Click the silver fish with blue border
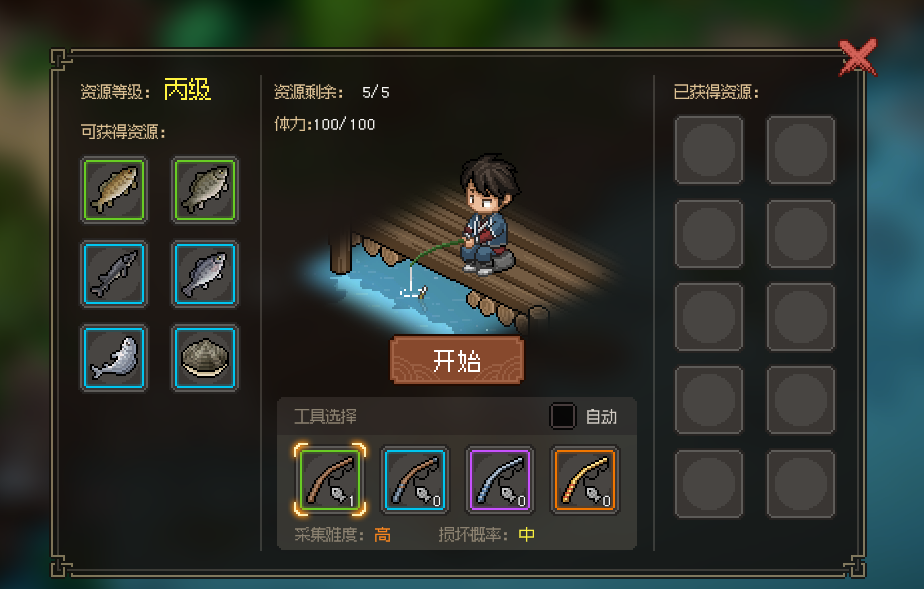 (x=205, y=274)
